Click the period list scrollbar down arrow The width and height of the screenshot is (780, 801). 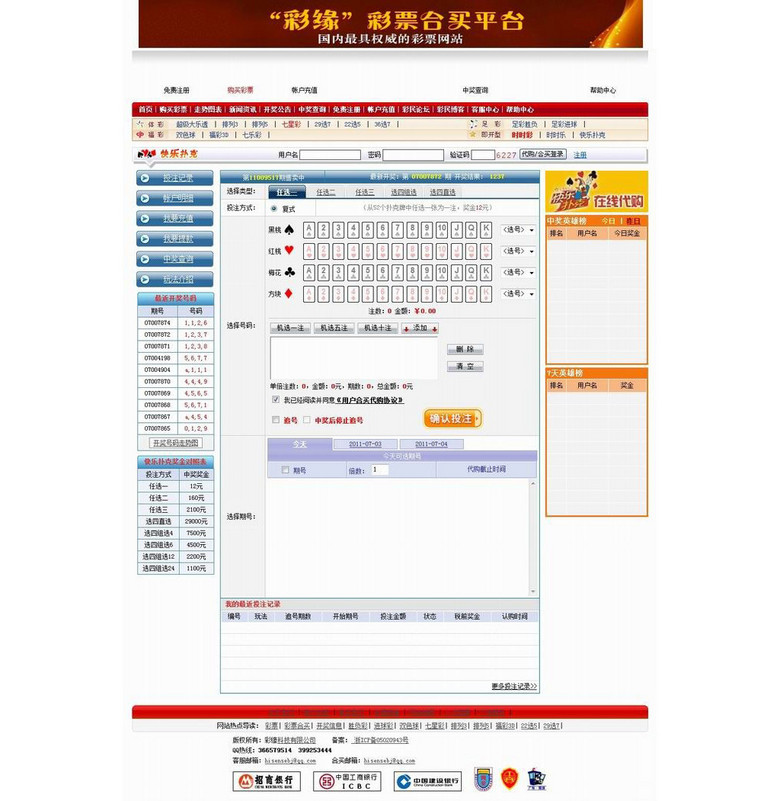[x=533, y=591]
